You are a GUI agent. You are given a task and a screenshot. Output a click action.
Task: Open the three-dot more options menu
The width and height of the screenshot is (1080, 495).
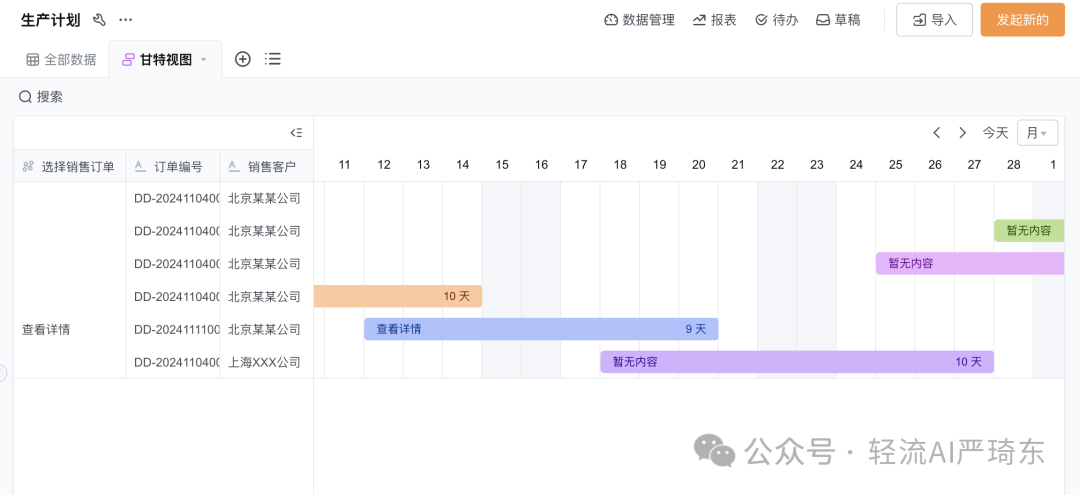click(125, 20)
